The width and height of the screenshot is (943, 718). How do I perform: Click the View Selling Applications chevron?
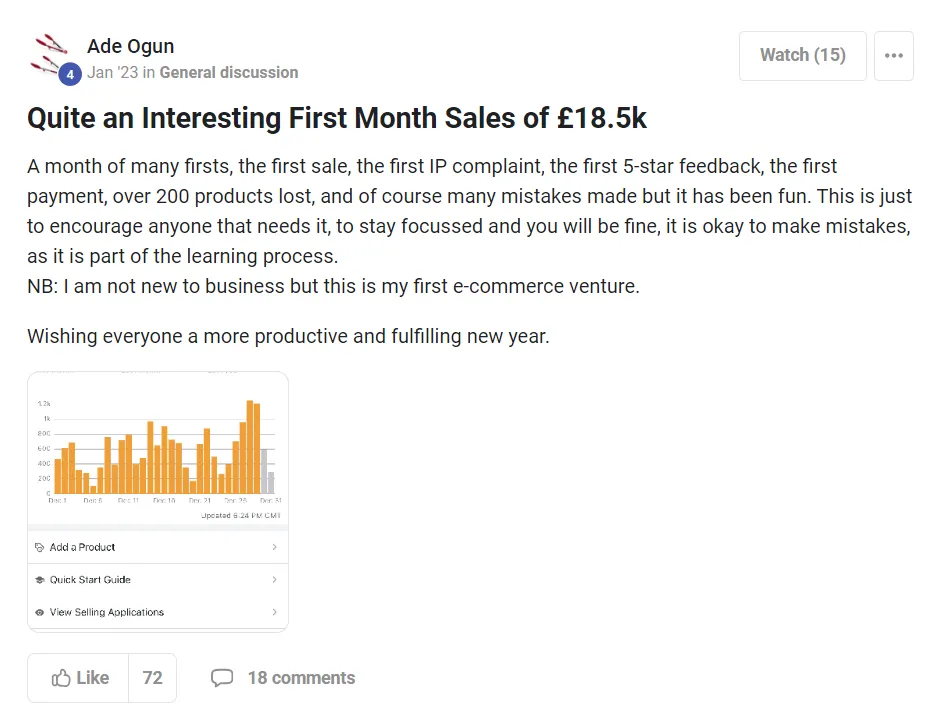coord(274,612)
